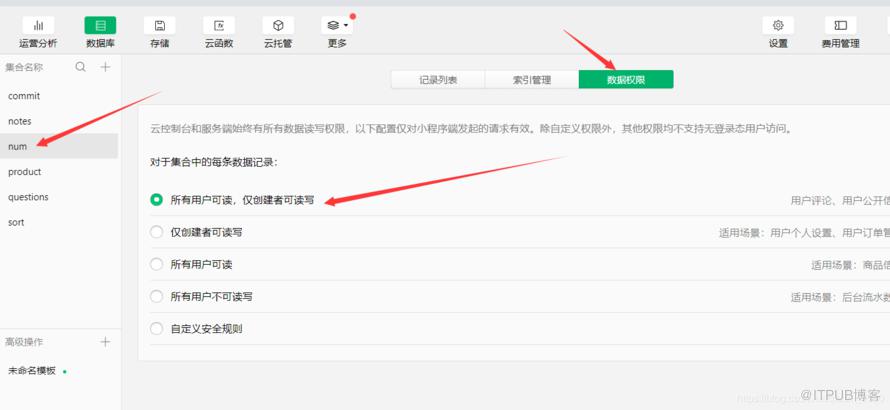890x410 pixels.
Task: Select the commit collection
Action: (59, 96)
